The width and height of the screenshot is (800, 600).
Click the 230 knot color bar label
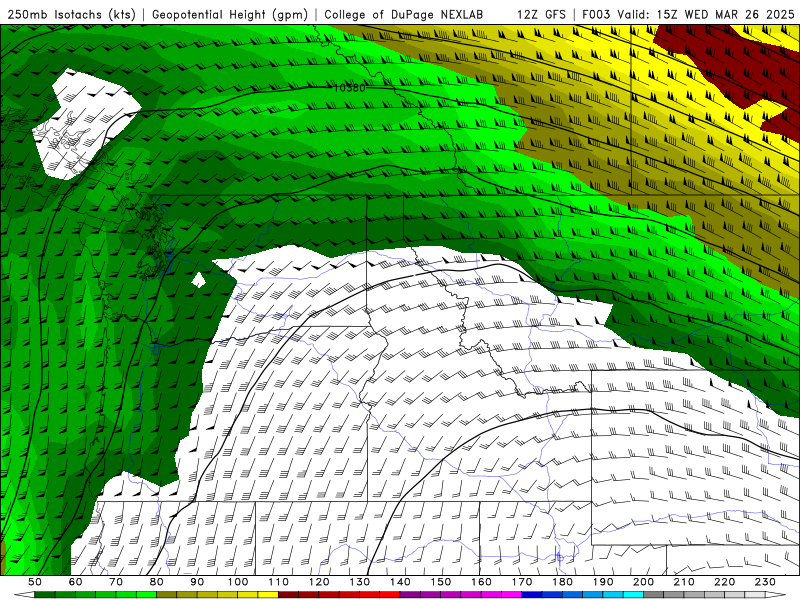click(765, 582)
